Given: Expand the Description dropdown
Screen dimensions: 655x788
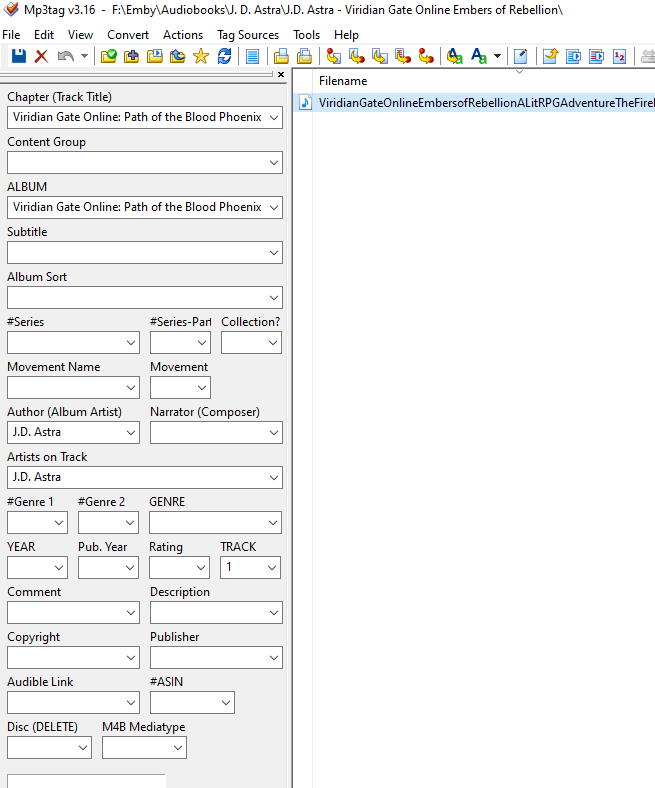Looking at the screenshot, I should (x=274, y=613).
